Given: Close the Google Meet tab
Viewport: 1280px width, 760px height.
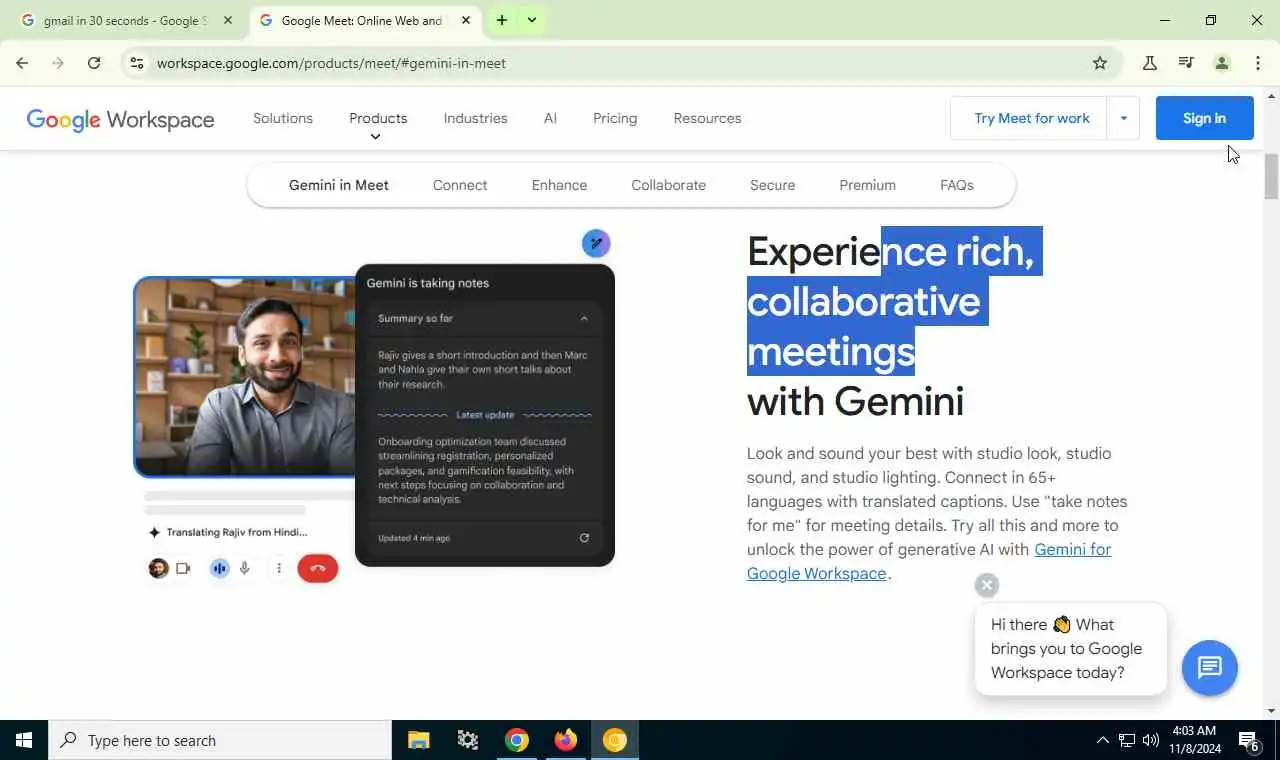Looking at the screenshot, I should pos(465,20).
